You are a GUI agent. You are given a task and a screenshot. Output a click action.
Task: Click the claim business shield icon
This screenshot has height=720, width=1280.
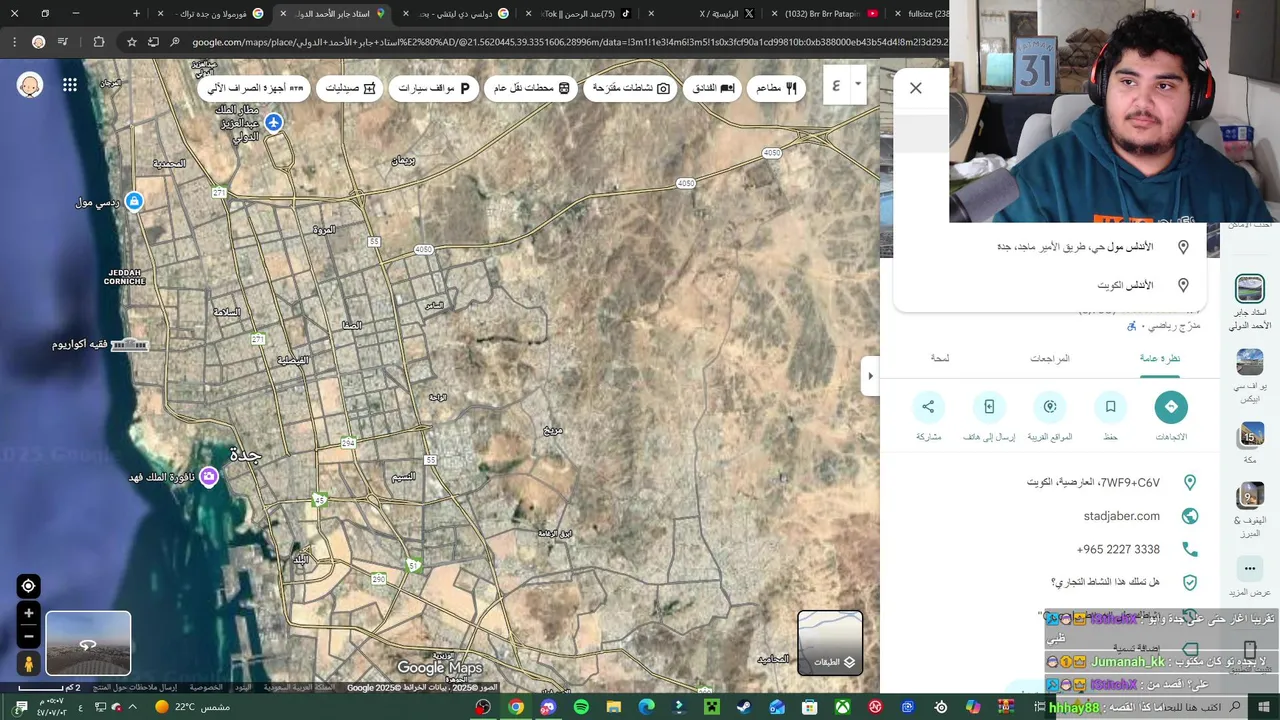(x=1189, y=582)
